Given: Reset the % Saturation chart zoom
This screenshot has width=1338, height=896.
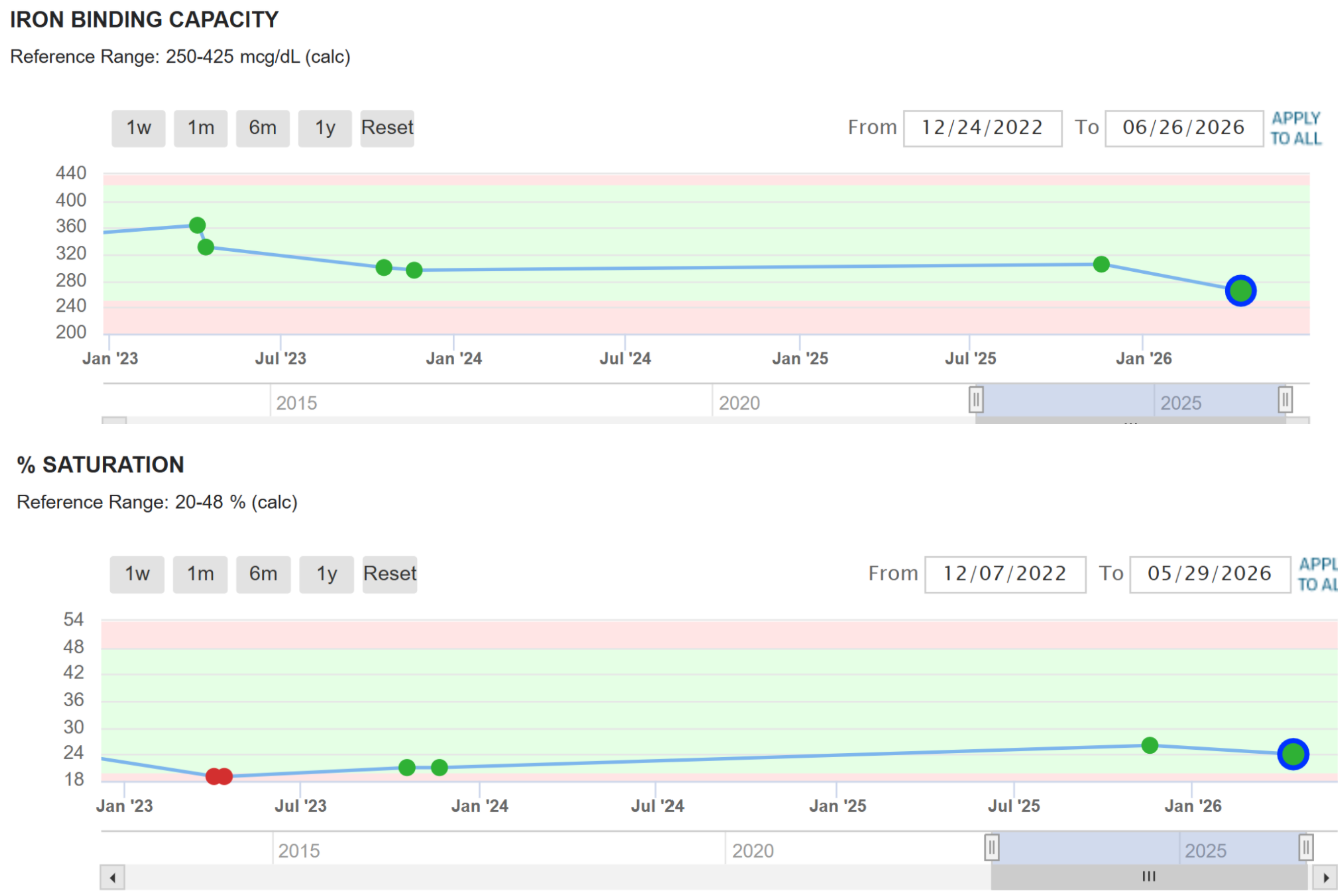Looking at the screenshot, I should pos(390,574).
